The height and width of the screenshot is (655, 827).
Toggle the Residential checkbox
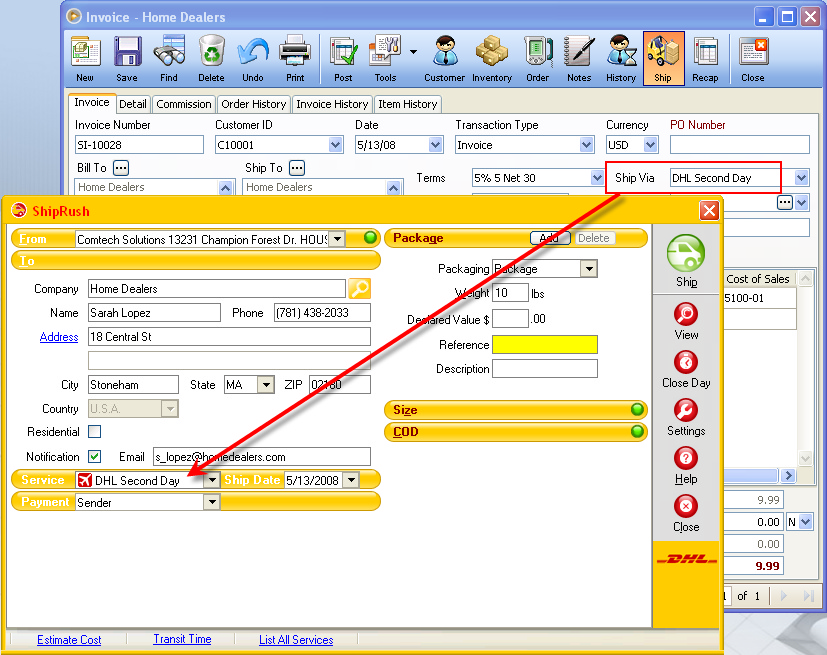[94, 432]
